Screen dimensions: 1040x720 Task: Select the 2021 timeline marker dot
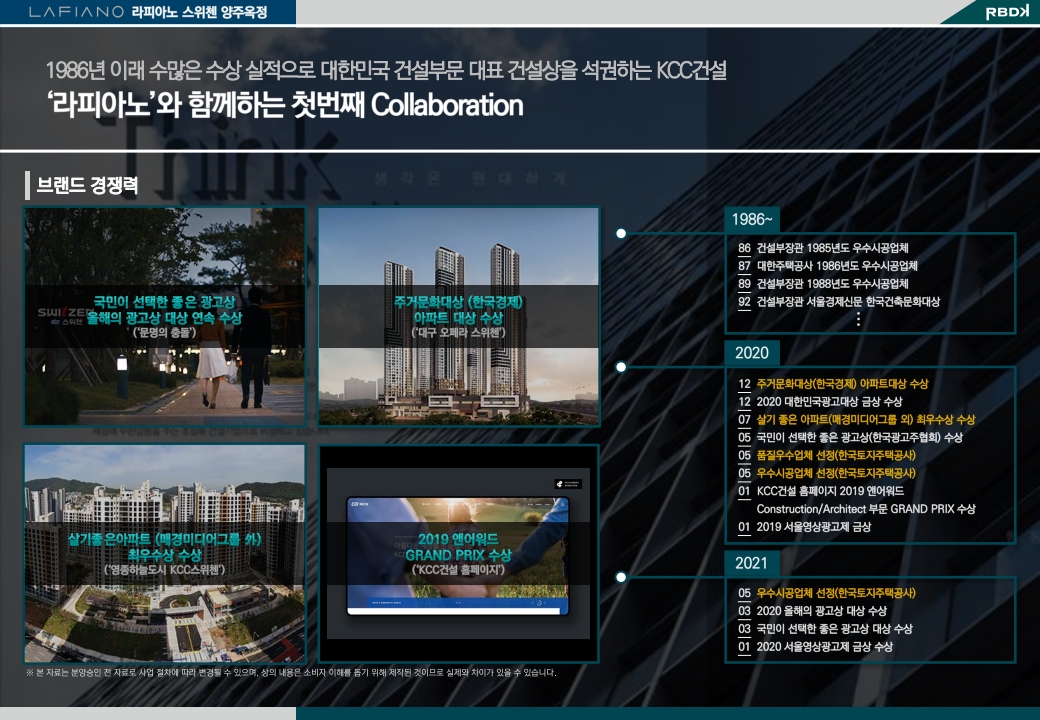point(621,577)
